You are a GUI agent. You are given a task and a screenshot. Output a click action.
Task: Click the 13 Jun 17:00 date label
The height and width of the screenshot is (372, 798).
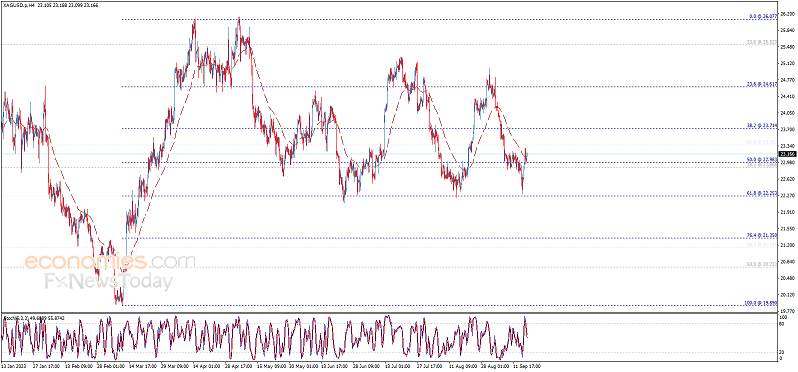point(335,365)
